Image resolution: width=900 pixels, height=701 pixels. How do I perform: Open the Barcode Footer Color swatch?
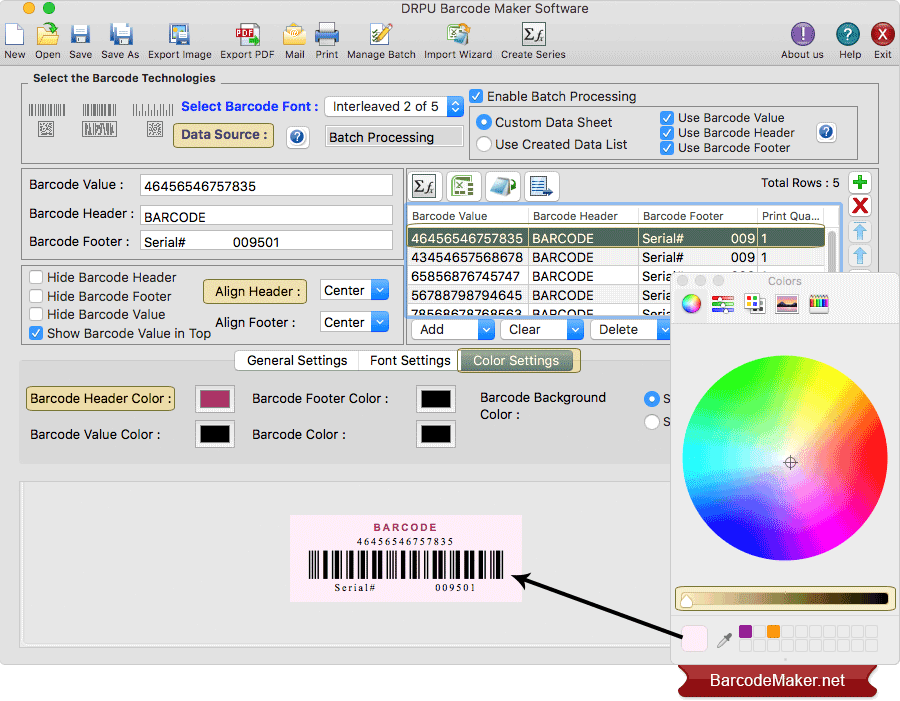point(436,398)
